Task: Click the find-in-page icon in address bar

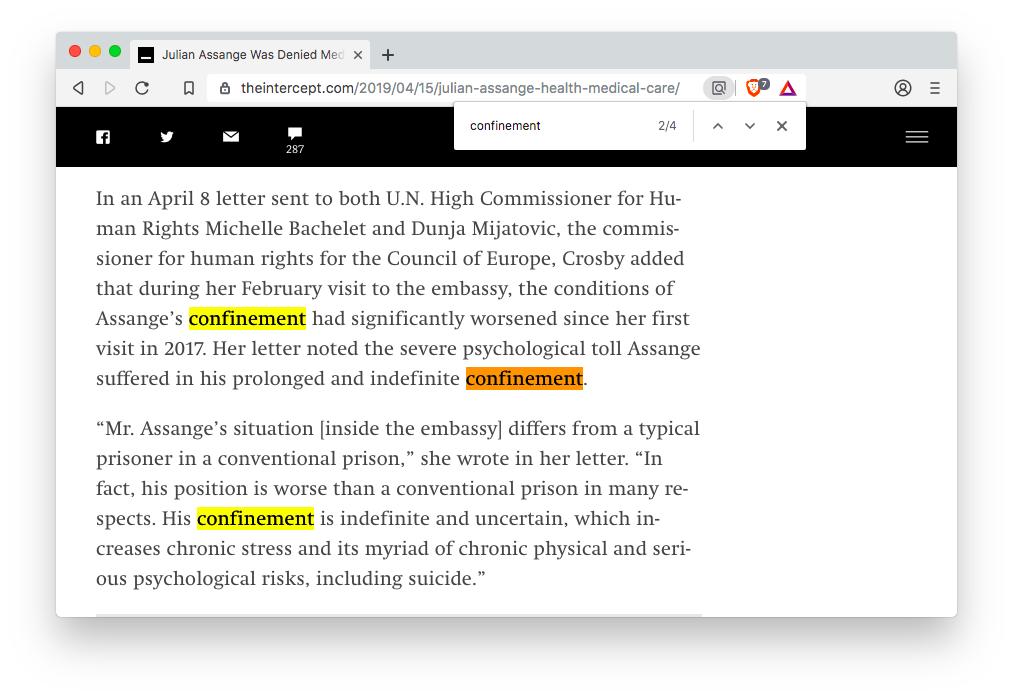Action: click(x=718, y=88)
